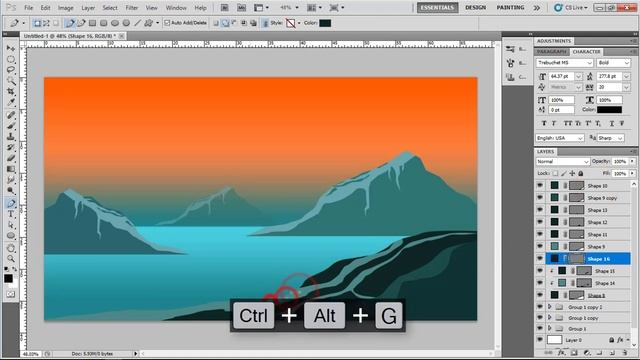Choose the Custom Shape in options bar
Screen dimensions: 640x360
click(x=149, y=23)
